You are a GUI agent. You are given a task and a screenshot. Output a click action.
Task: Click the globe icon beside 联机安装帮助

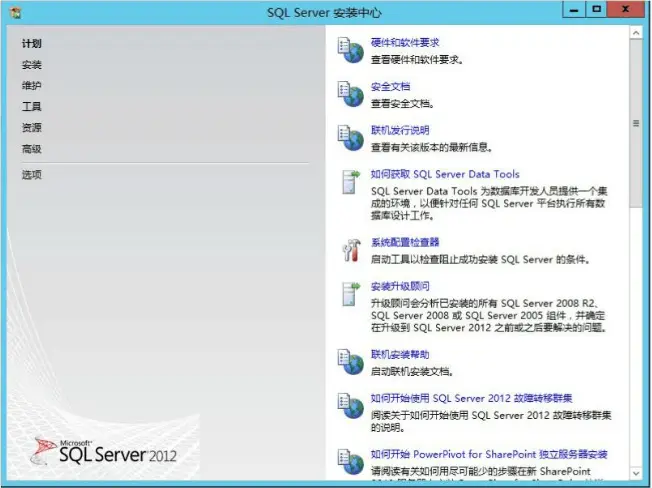click(351, 362)
